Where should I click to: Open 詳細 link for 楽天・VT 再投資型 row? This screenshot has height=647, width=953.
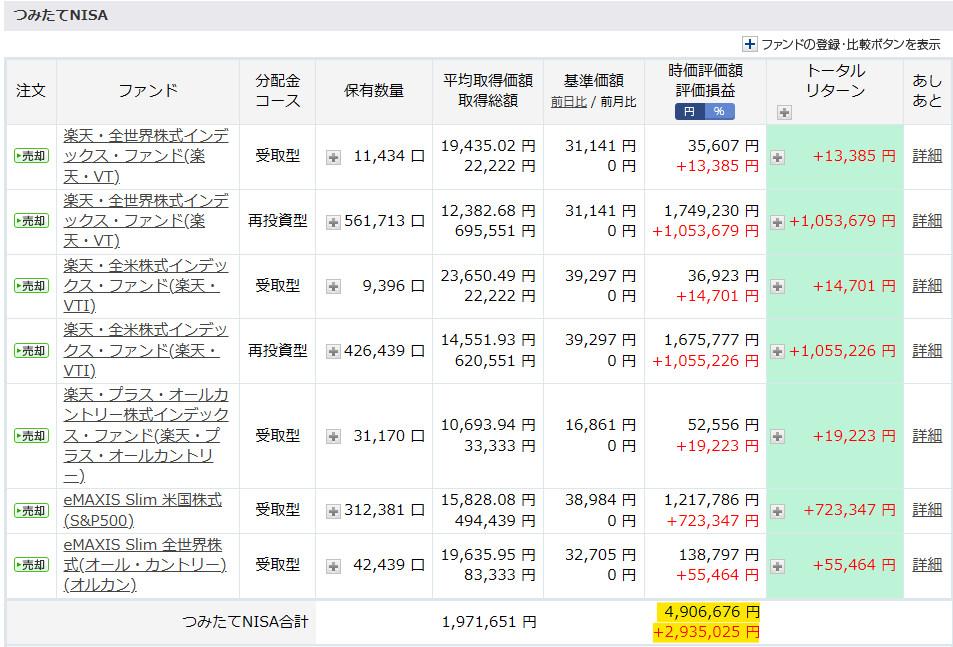926,221
